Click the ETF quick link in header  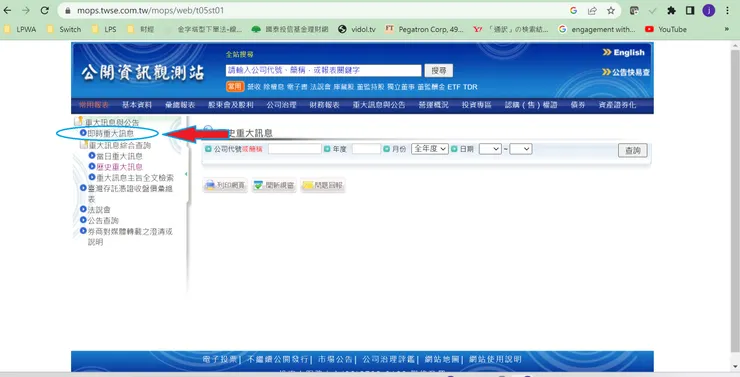click(x=454, y=87)
